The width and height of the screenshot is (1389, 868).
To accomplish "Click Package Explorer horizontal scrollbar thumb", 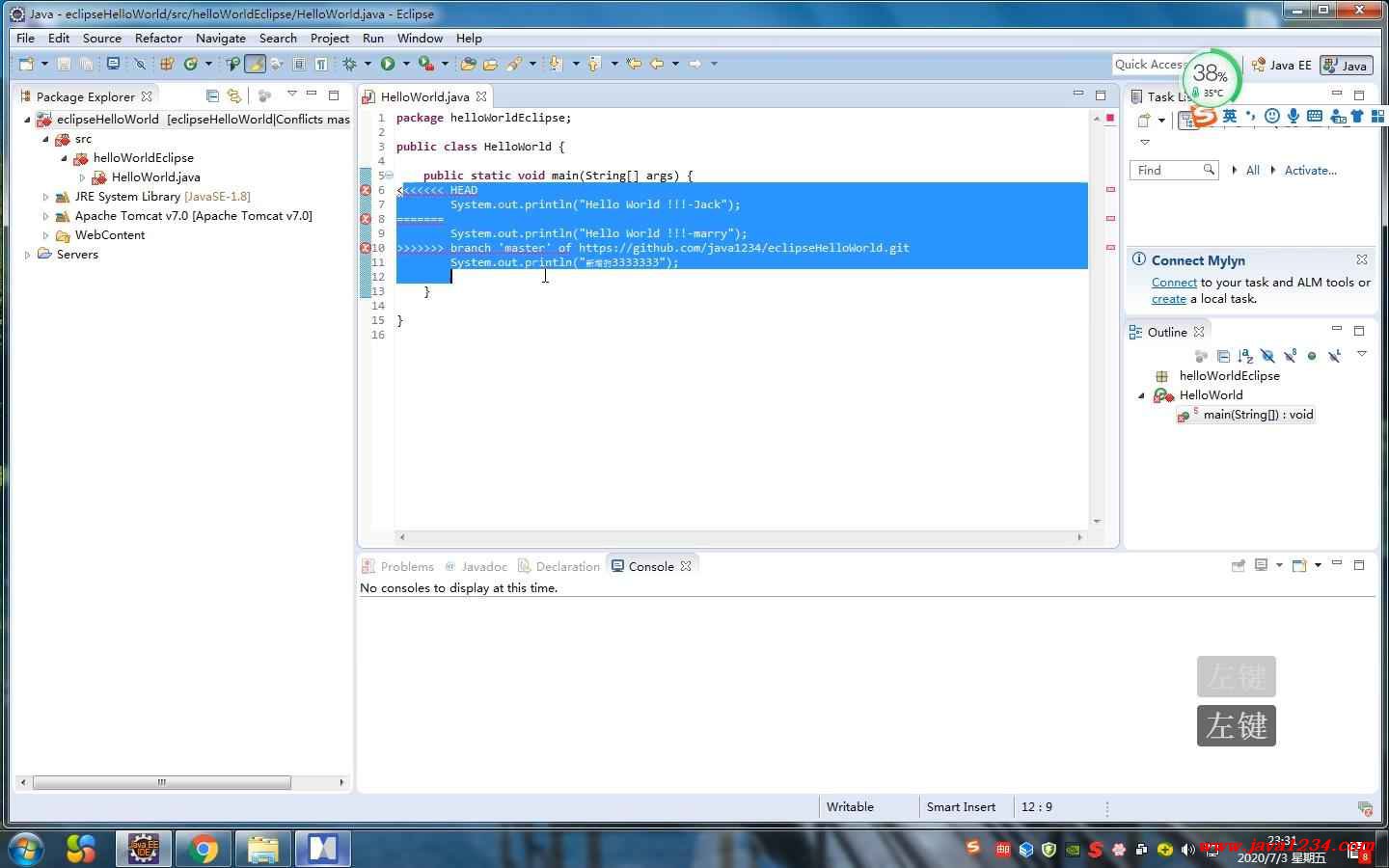I will [x=161, y=782].
